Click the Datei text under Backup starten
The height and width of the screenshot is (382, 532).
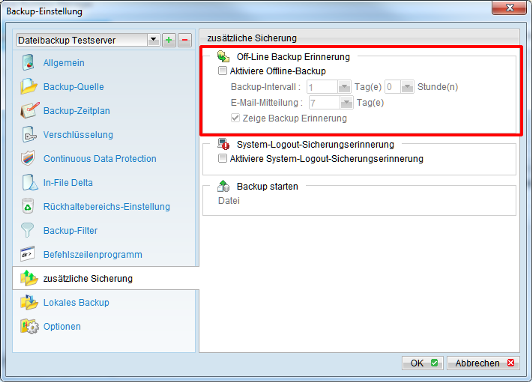pyautogui.click(x=229, y=200)
